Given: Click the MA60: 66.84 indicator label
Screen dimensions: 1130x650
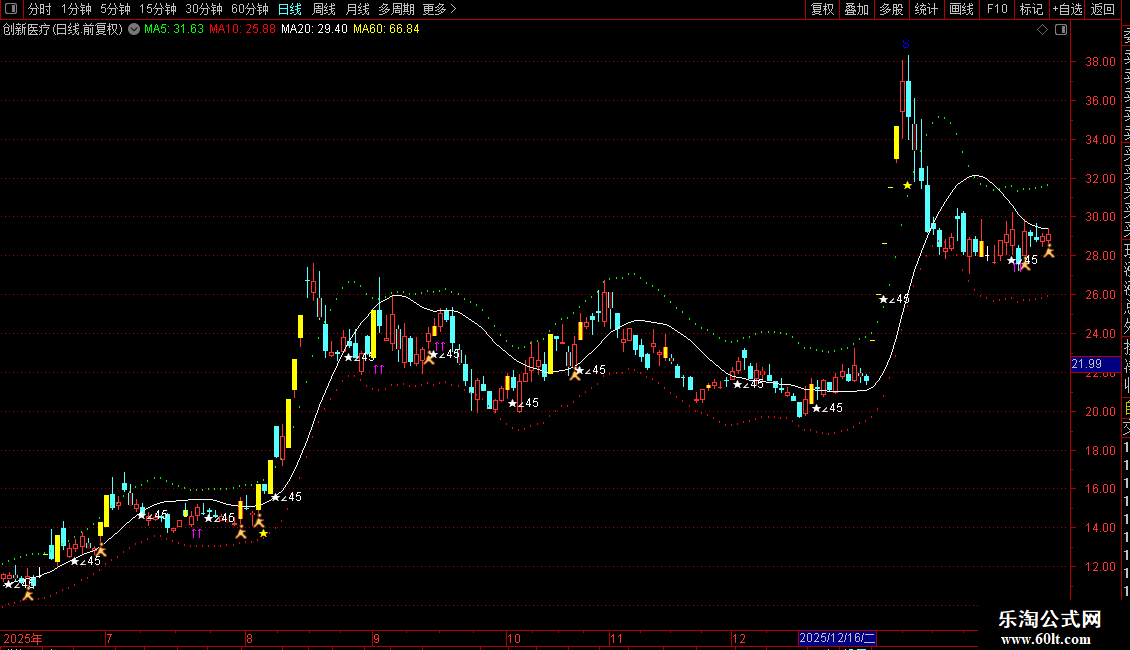Looking at the screenshot, I should tap(386, 30).
